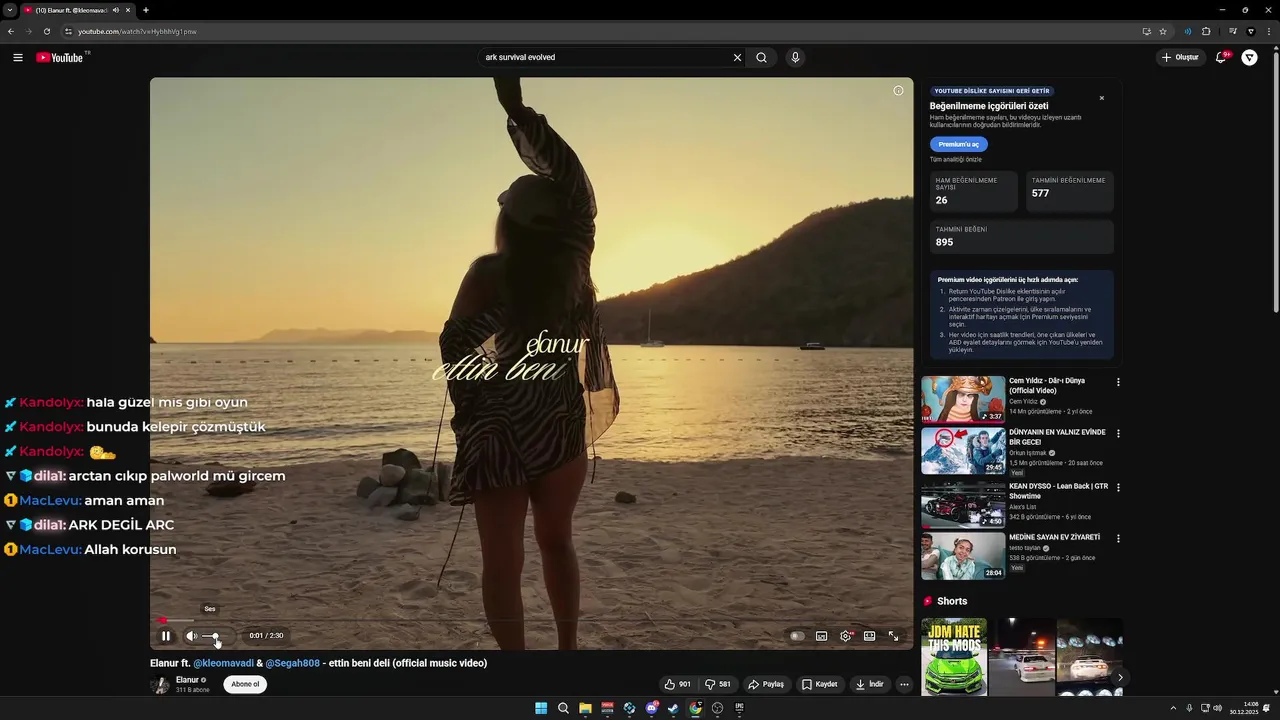Viewport: 1280px width, 720px height.
Task: Like the video with 901 likes
Action: pyautogui.click(x=678, y=685)
